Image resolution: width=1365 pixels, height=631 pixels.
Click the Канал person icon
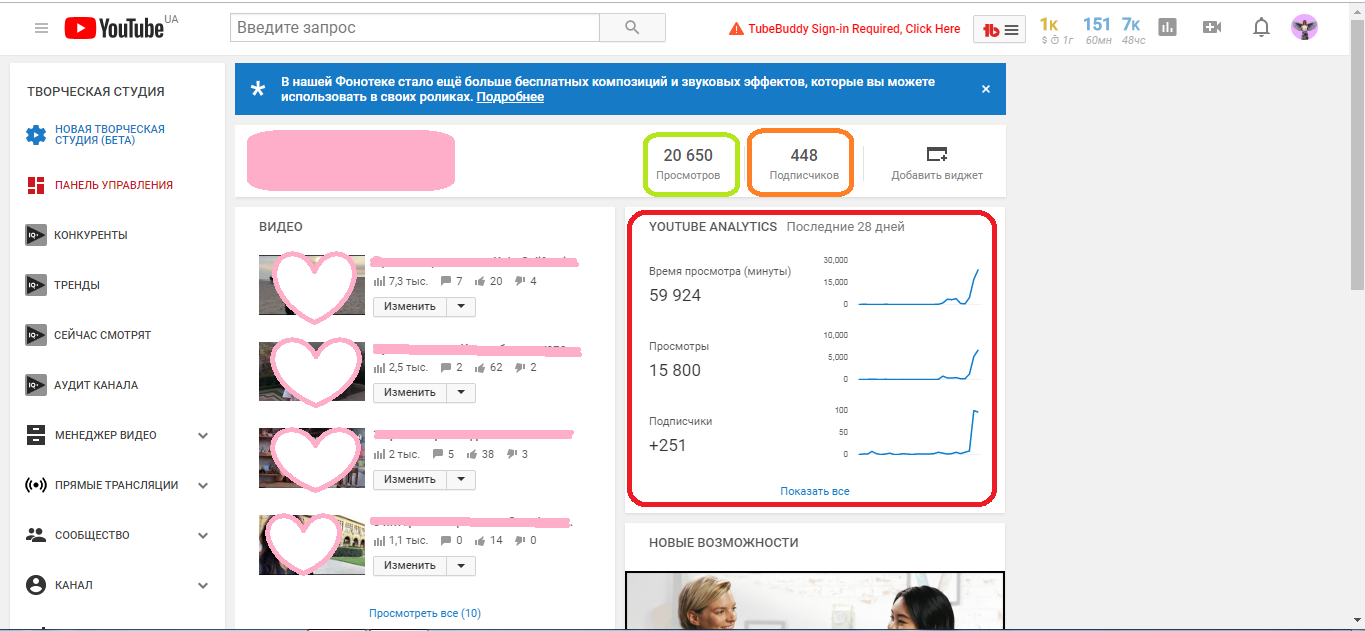[x=36, y=585]
